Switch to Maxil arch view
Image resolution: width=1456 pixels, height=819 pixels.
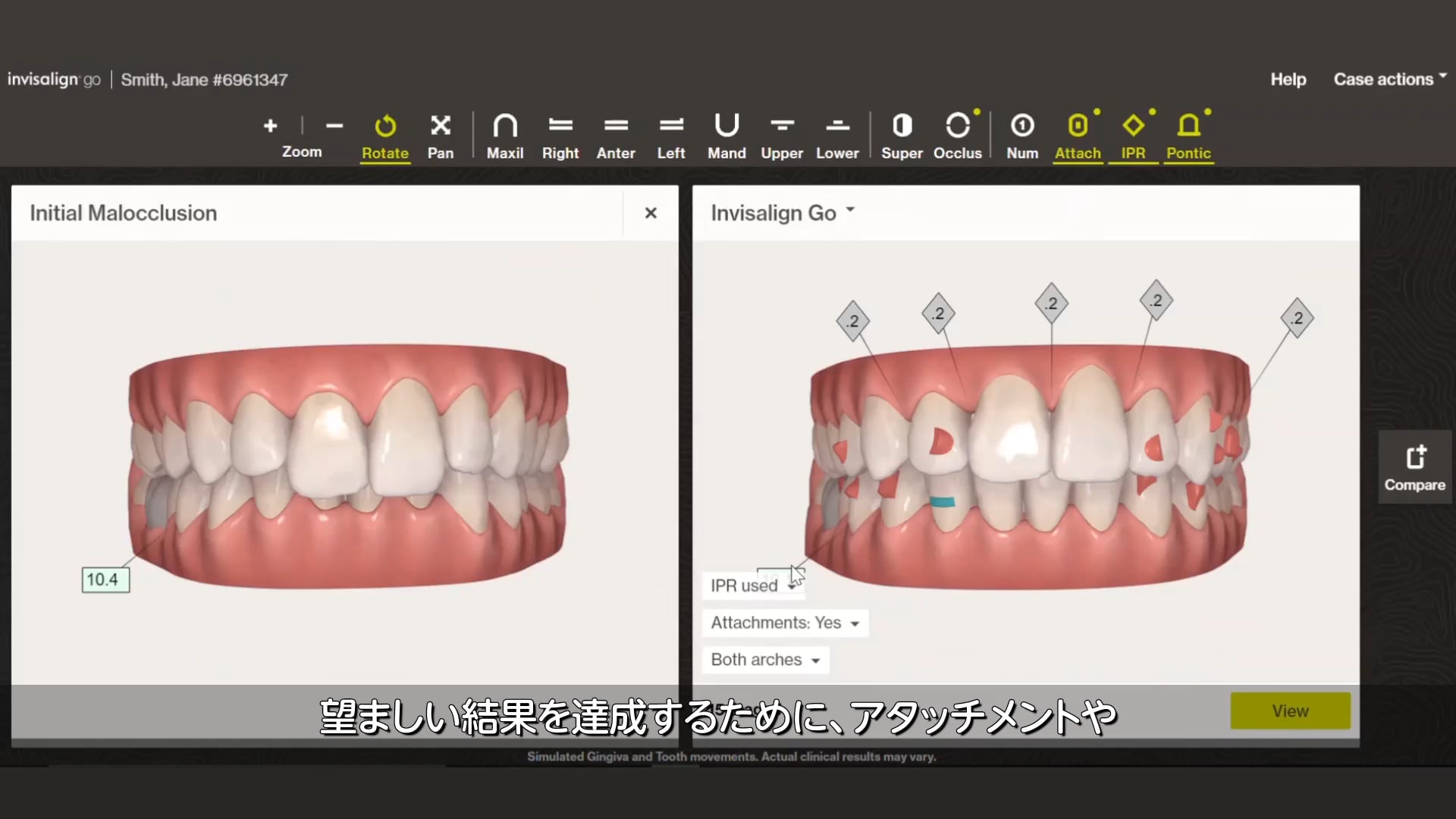[x=505, y=136]
